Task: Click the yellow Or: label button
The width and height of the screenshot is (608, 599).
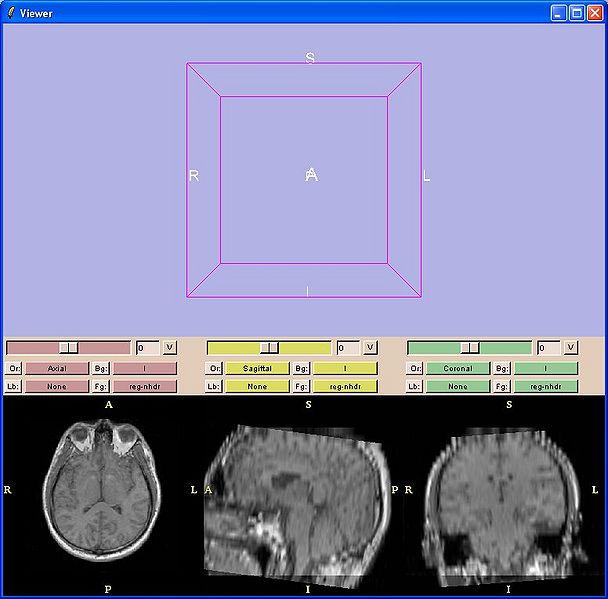Action: [214, 368]
